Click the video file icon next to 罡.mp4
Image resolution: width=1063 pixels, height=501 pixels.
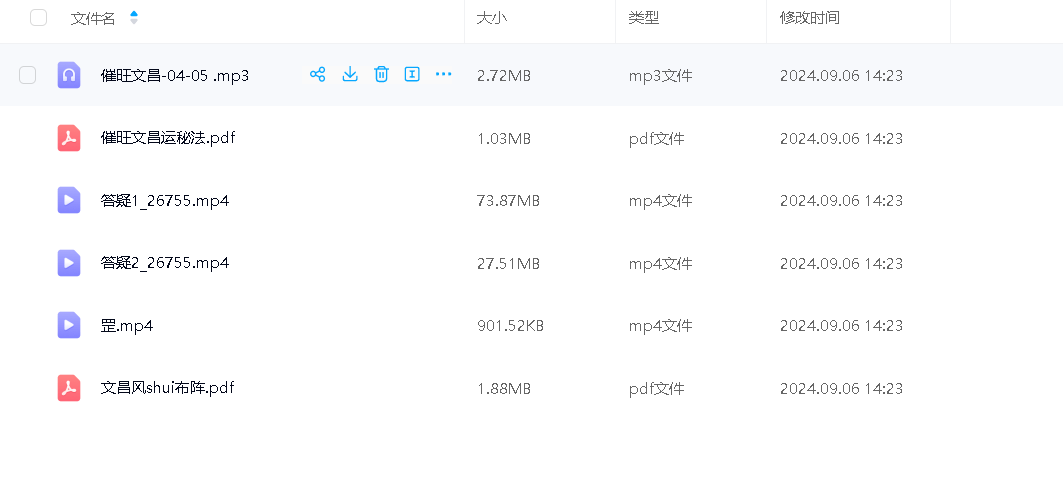69,325
